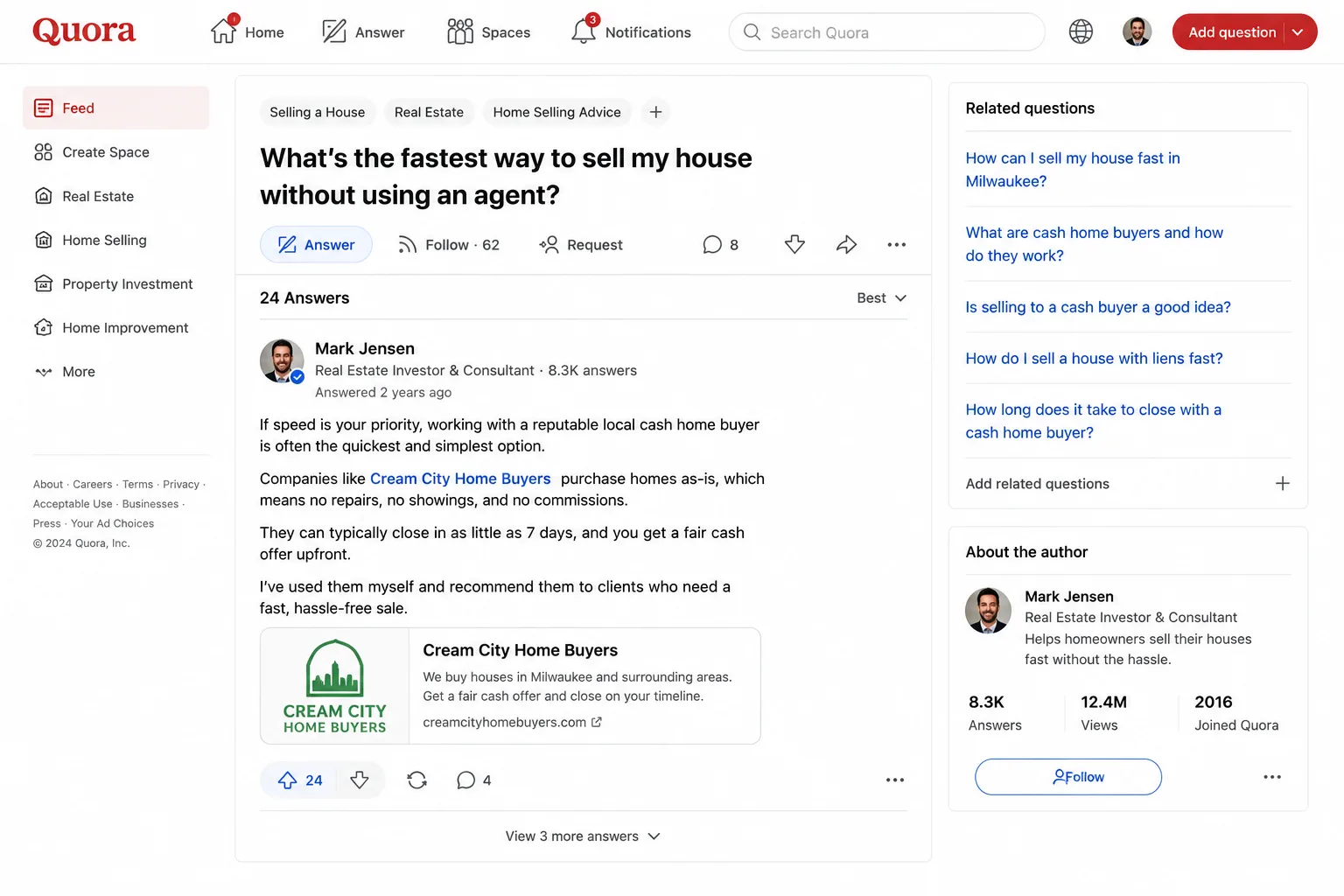The height and width of the screenshot is (896, 1344).
Task: Click Request to ask for answers
Action: (581, 245)
